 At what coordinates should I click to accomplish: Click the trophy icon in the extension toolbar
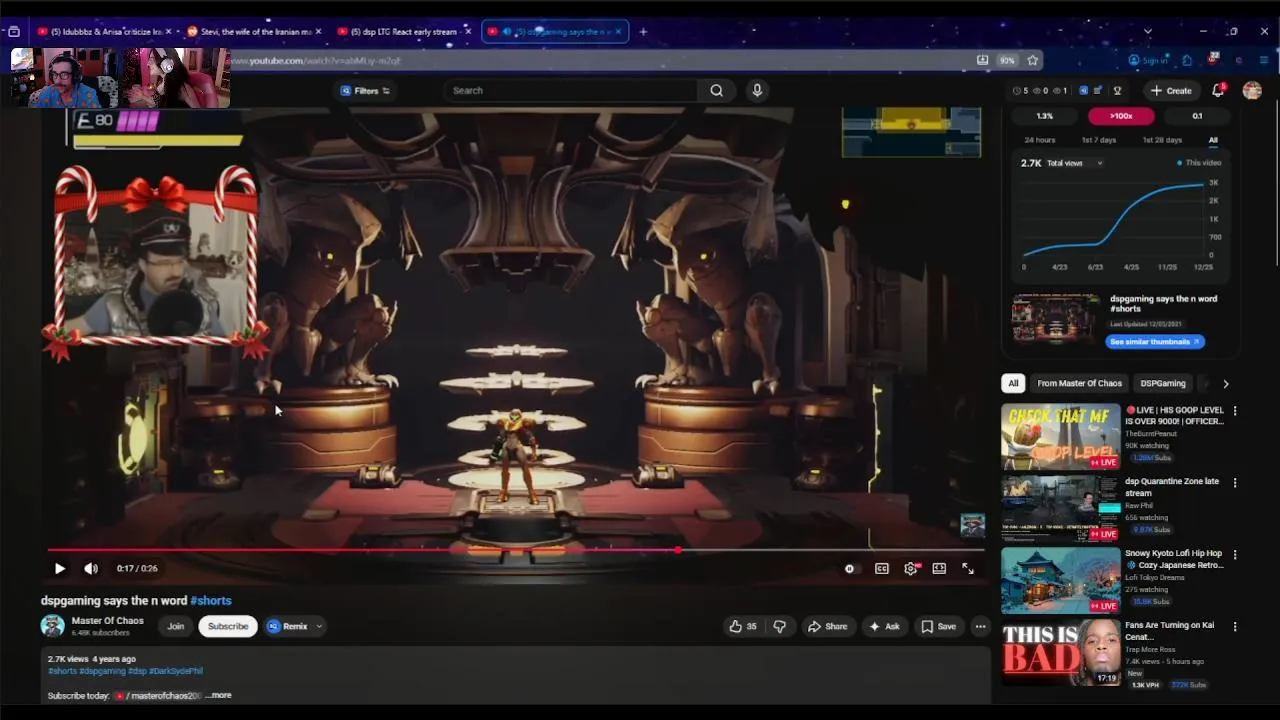pos(1117,90)
